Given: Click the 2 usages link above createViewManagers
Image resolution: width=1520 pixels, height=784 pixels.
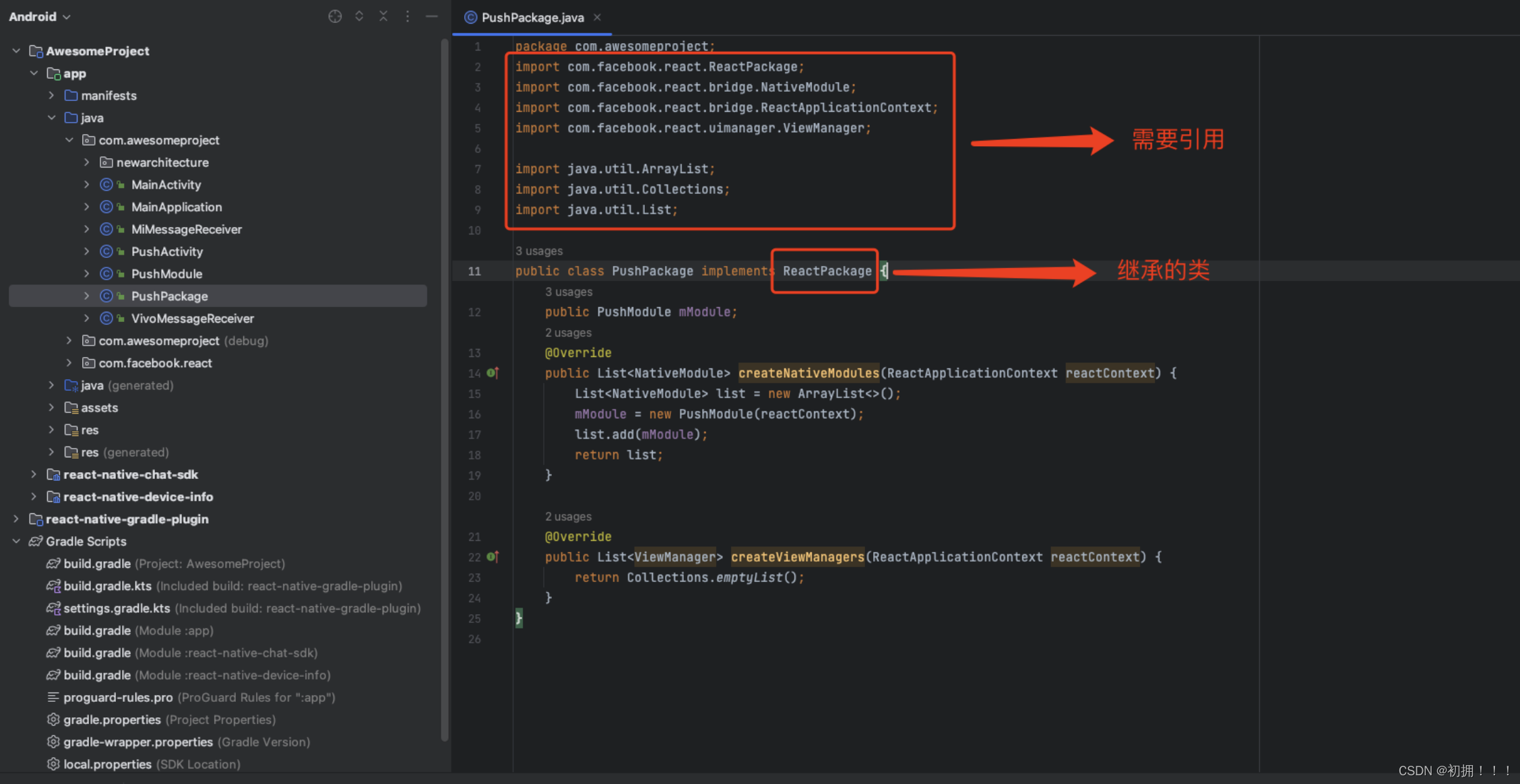Looking at the screenshot, I should (x=568, y=516).
